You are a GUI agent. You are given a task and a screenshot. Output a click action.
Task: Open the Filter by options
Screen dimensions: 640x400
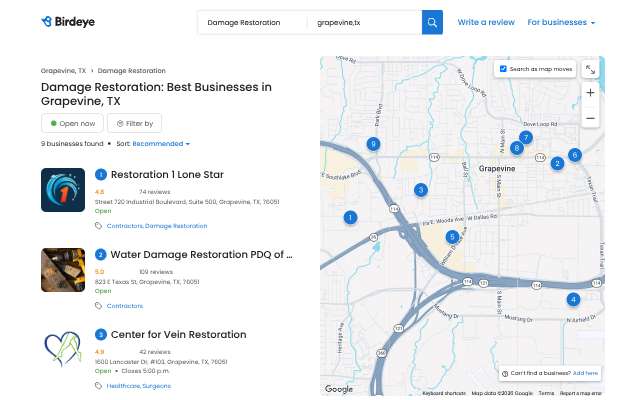[135, 123]
